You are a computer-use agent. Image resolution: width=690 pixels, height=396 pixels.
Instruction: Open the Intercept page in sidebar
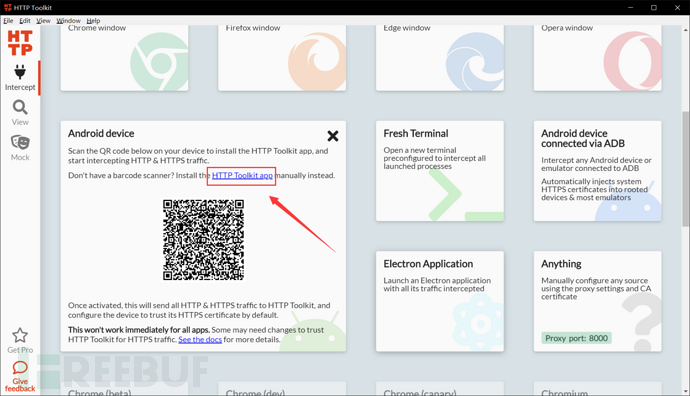[x=20, y=78]
